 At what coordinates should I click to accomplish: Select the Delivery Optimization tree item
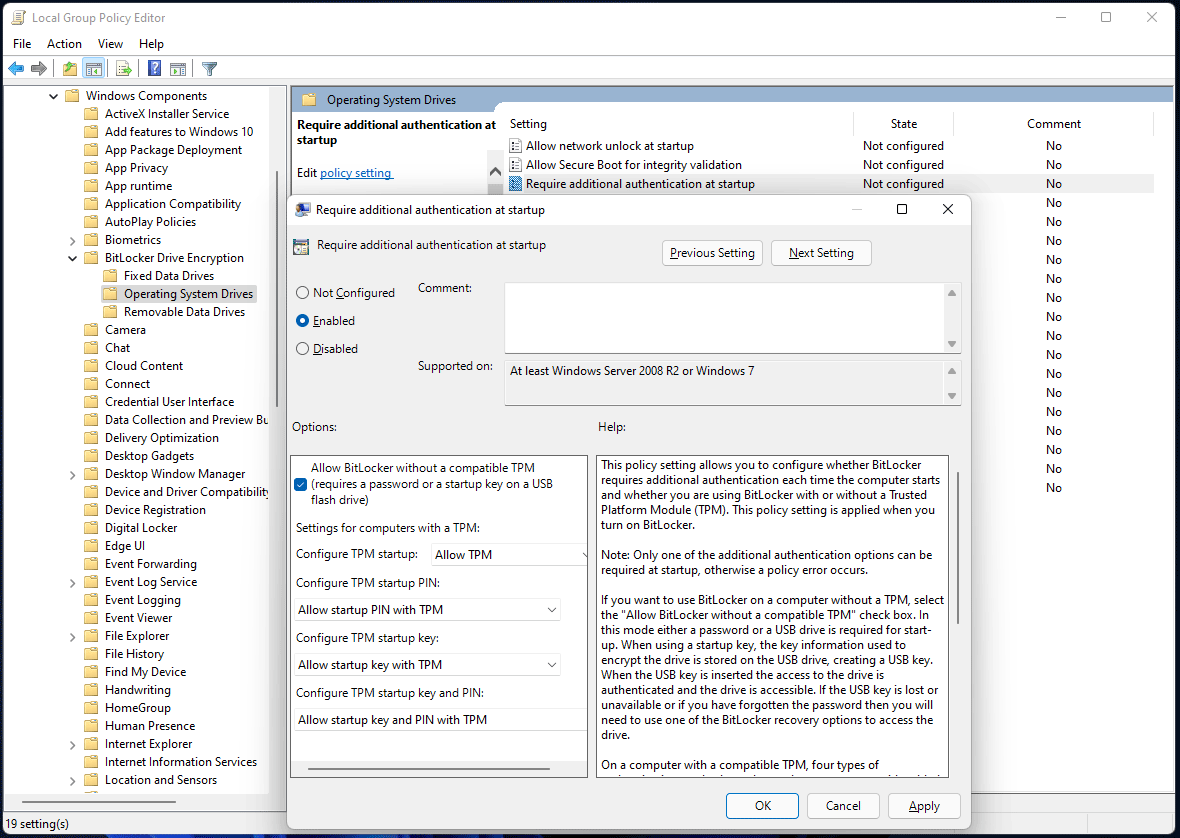pyautogui.click(x=162, y=438)
